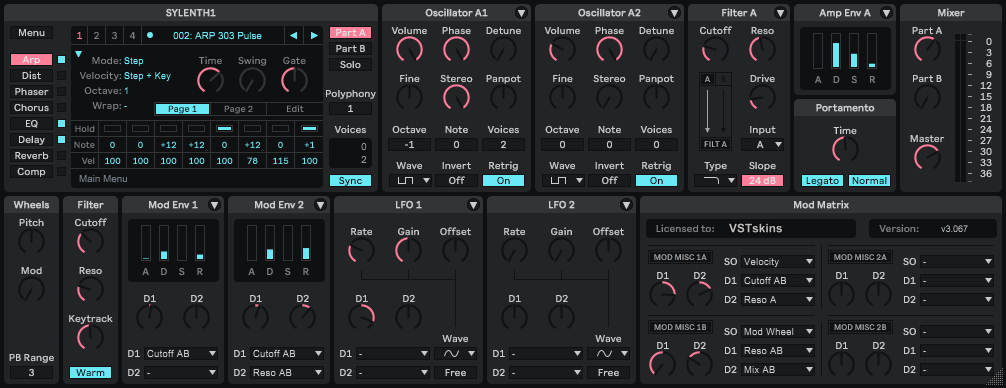Open Mod Env 2 D2 Reso AB dropdown

coord(287,373)
